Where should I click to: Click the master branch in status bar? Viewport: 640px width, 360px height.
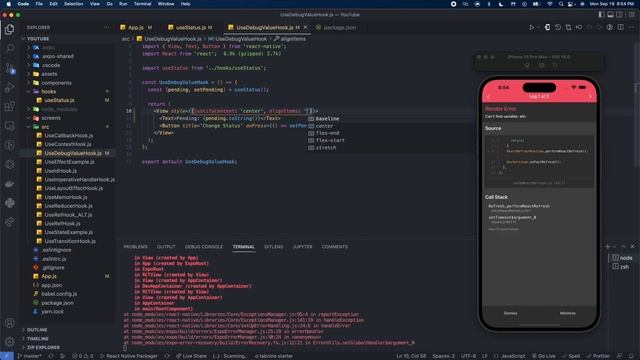click(x=29, y=356)
